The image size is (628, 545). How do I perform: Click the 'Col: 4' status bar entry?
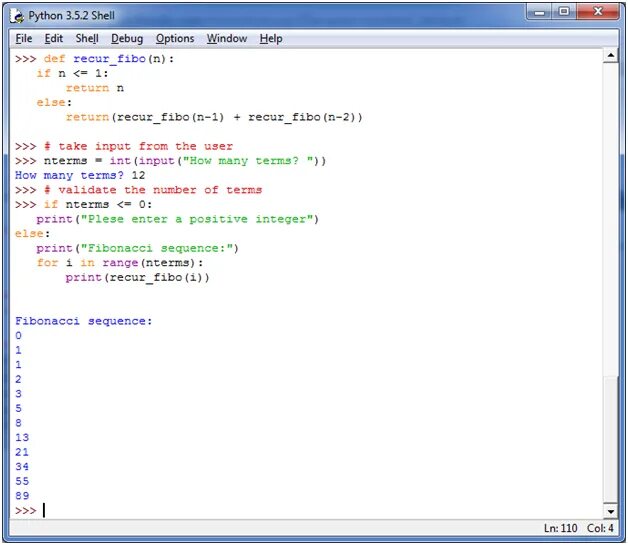[x=600, y=529]
